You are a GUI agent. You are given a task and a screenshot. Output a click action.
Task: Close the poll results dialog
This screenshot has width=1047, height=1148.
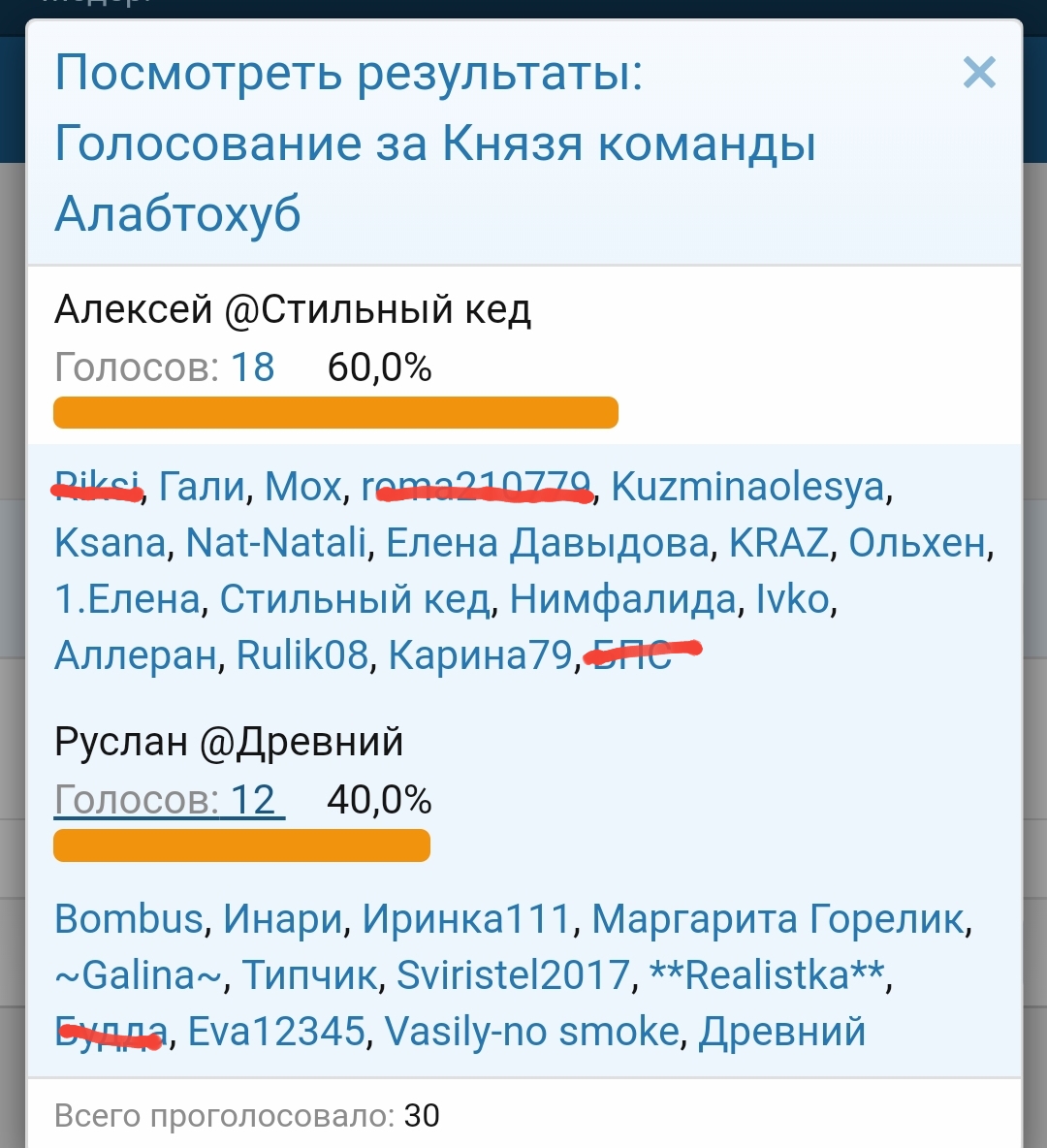pyautogui.click(x=979, y=73)
